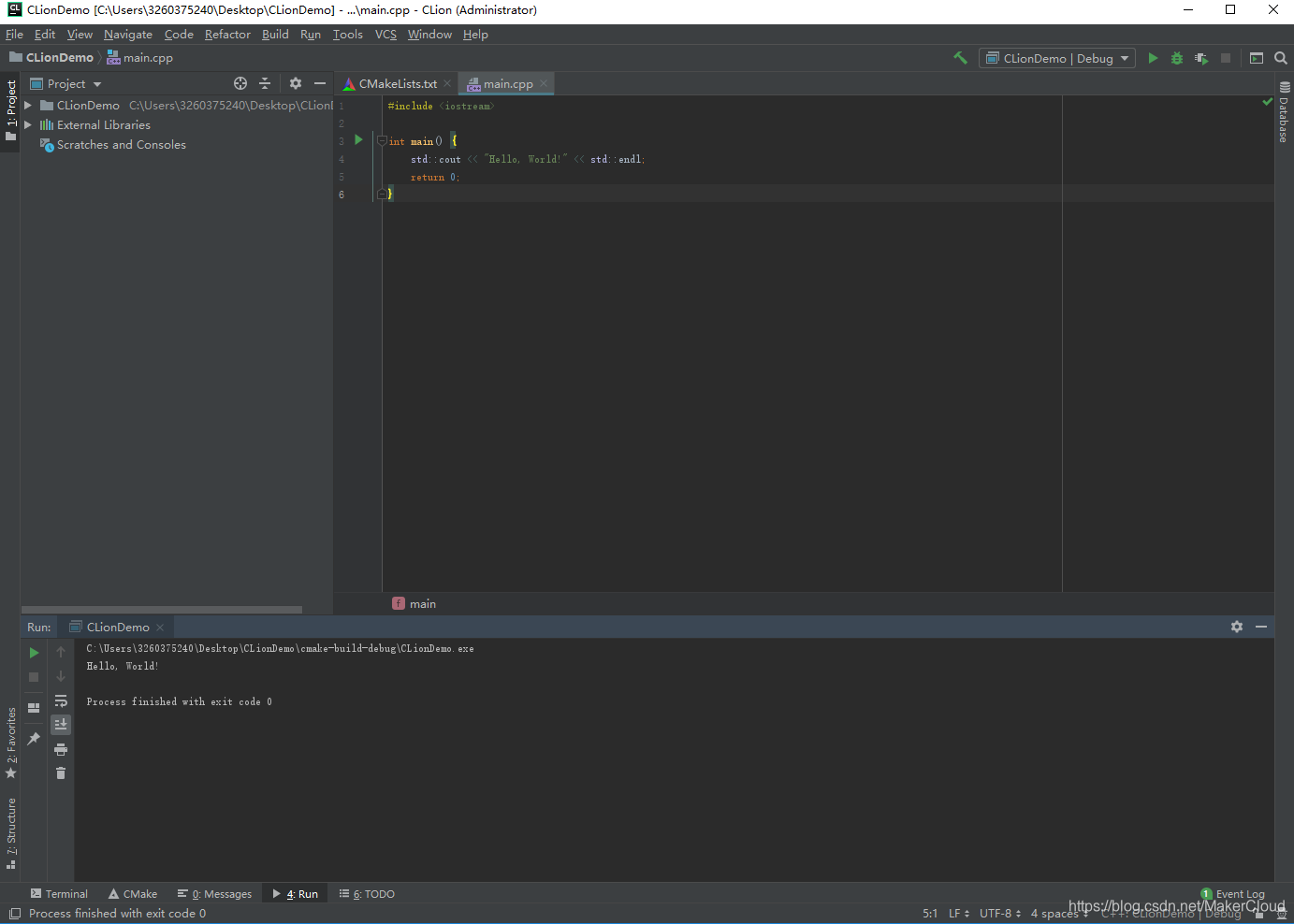Open the Project Structure icon near search
1294x924 pixels.
click(1257, 58)
